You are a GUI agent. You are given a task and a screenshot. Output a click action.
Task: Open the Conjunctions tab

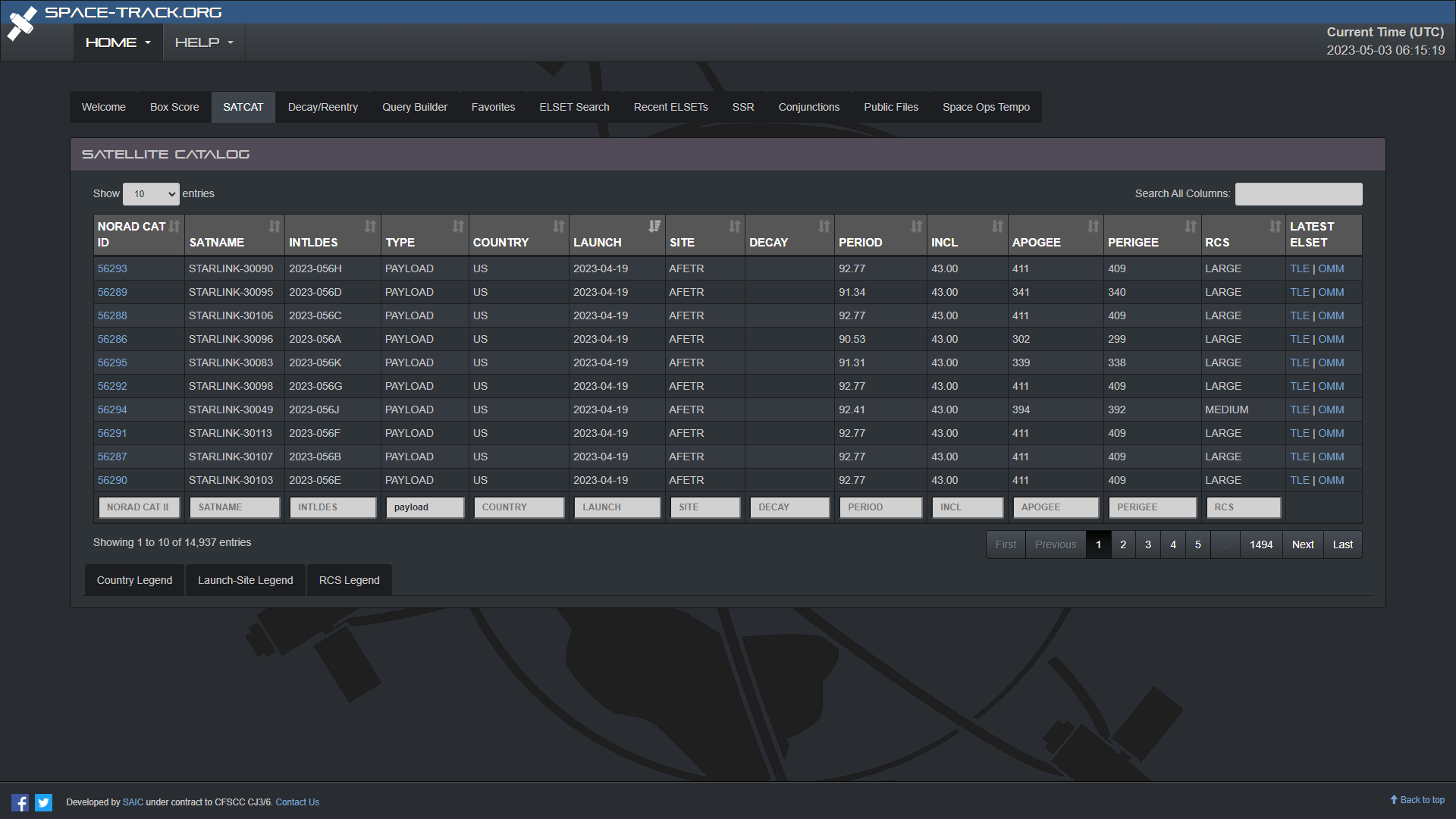(x=809, y=107)
